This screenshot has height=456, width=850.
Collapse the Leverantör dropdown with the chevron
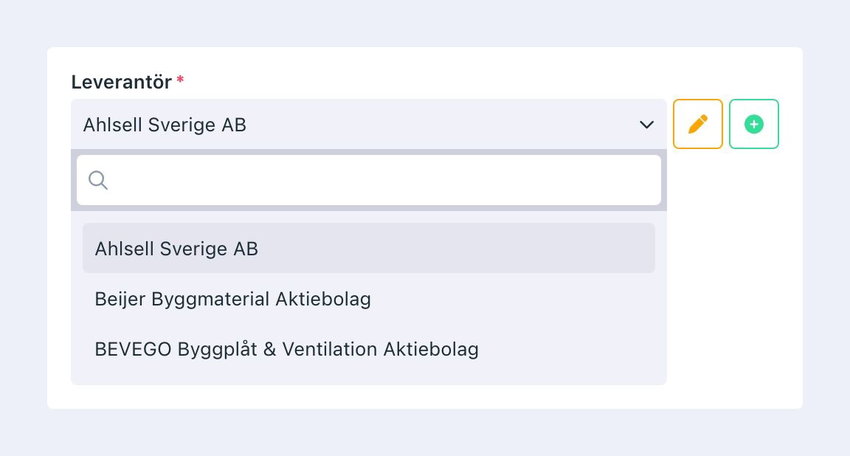[646, 125]
